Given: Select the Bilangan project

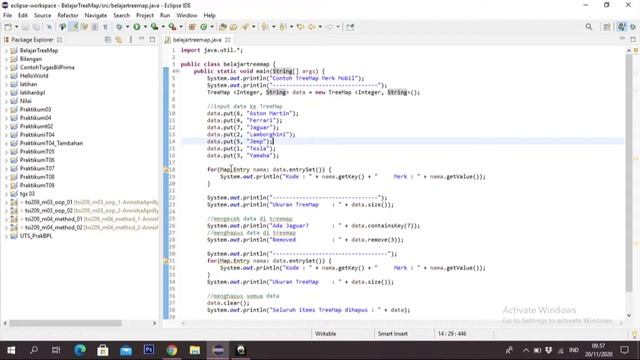Looking at the screenshot, I should (31, 59).
